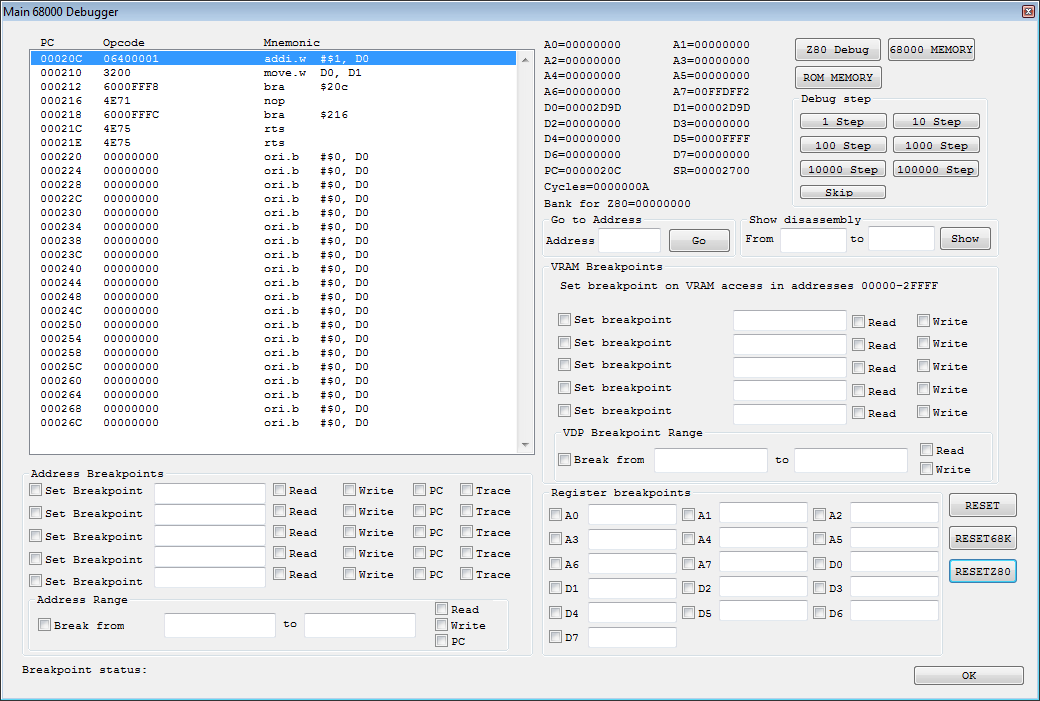The image size is (1040, 701).
Task: Focus first VRAM breakpoint address field
Action: [x=789, y=320]
